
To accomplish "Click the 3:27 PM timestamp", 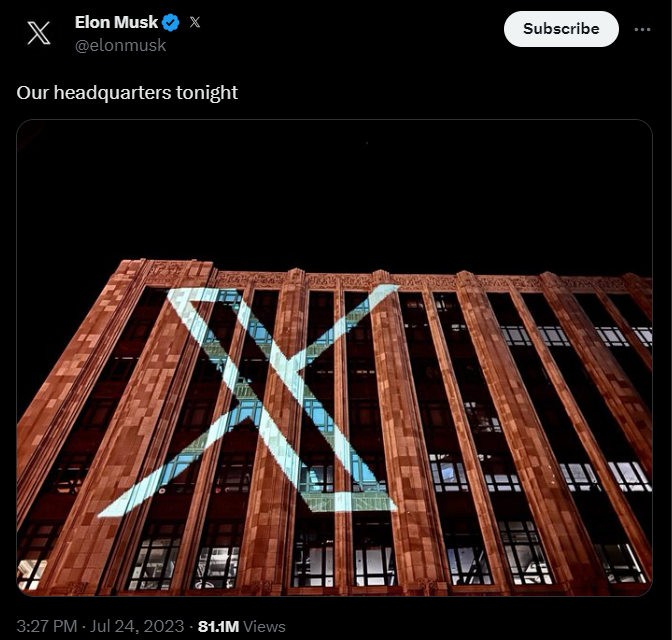I will (x=49, y=626).
